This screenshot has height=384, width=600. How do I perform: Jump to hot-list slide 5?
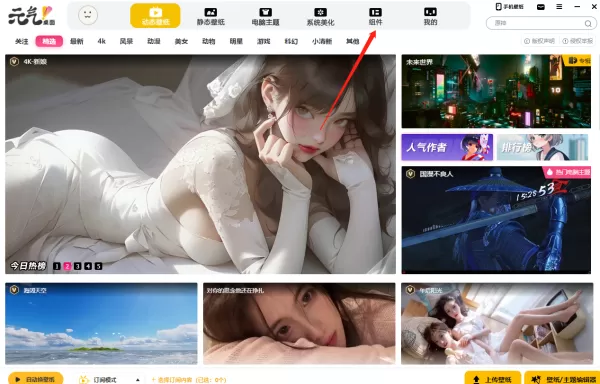click(x=98, y=266)
